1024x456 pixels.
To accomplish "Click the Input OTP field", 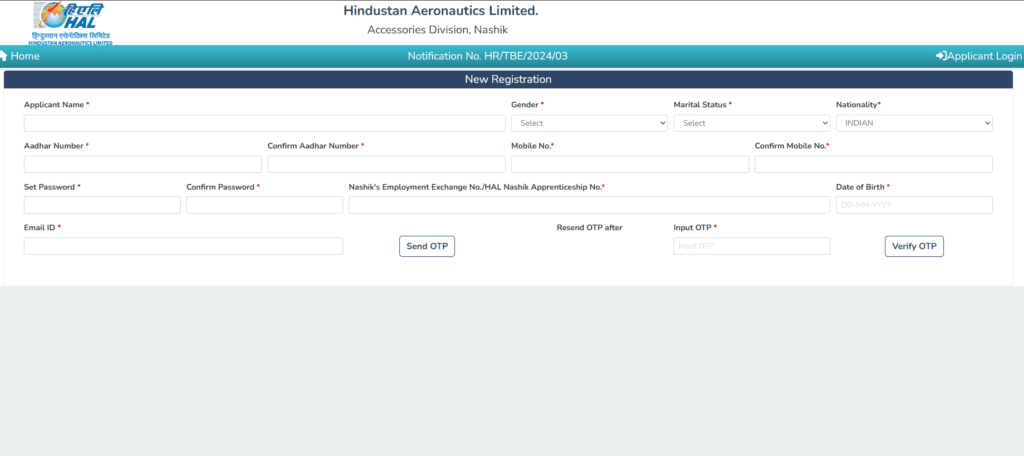I will tap(752, 246).
